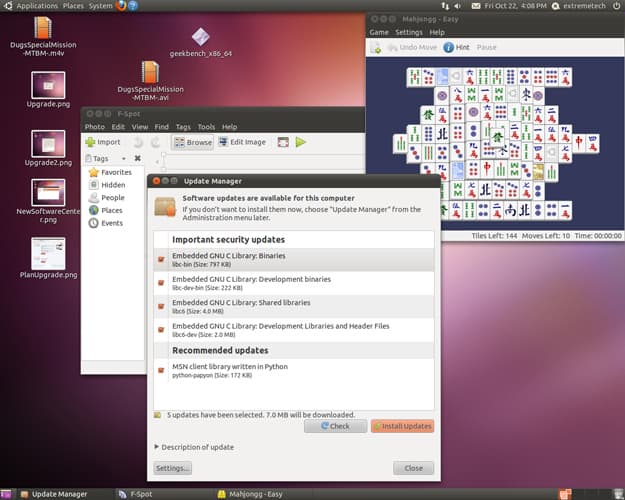
Task: Switch to Browse mode in F-Spot
Action: click(x=193, y=142)
